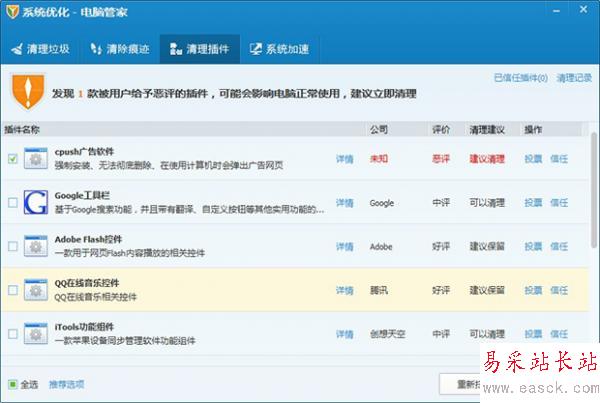Click the 腾讯 company cell

point(379,290)
